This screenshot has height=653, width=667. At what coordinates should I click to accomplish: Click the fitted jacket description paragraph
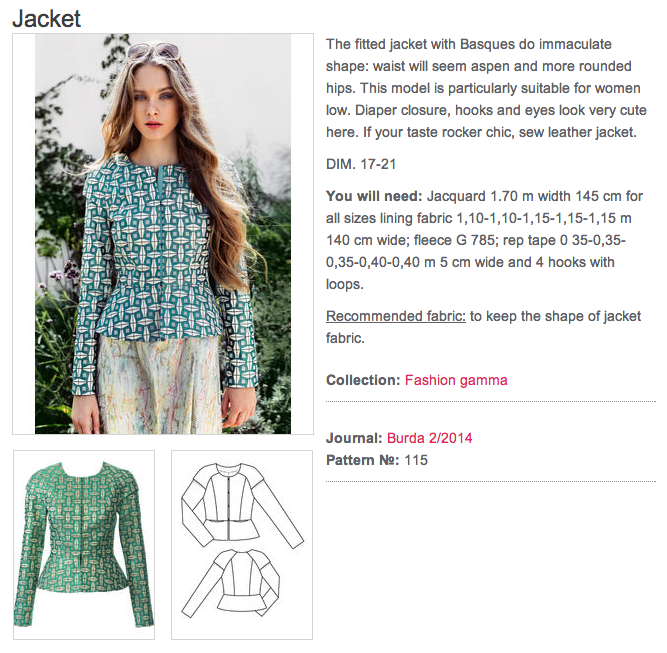point(486,88)
